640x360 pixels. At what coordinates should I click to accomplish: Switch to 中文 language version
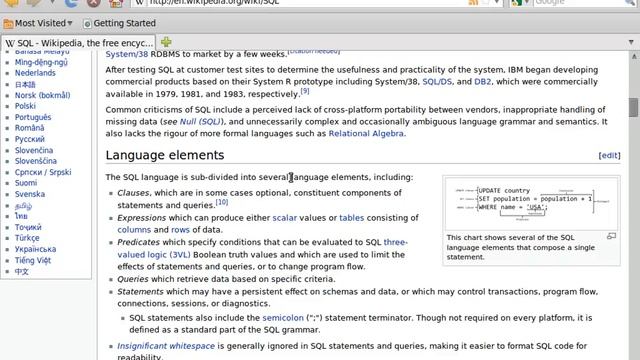coord(22,272)
